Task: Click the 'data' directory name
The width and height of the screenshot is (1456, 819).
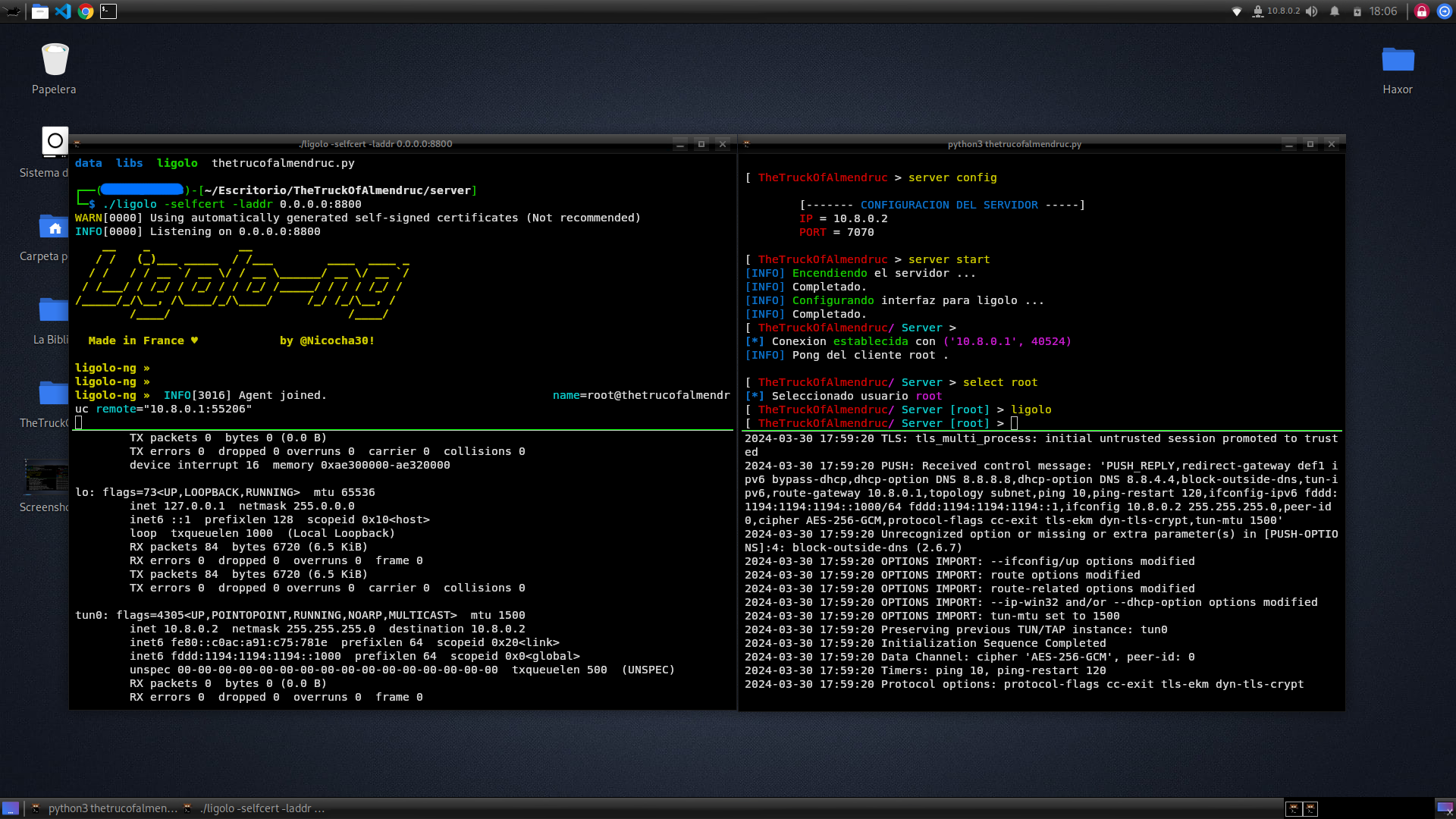Action: tap(89, 163)
